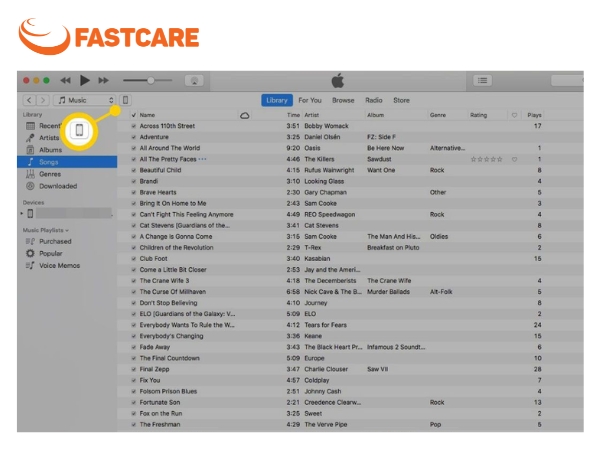Screen dimensions: 600x450
Task: Expand the device disclosure triangle under Devices
Action: point(21,214)
